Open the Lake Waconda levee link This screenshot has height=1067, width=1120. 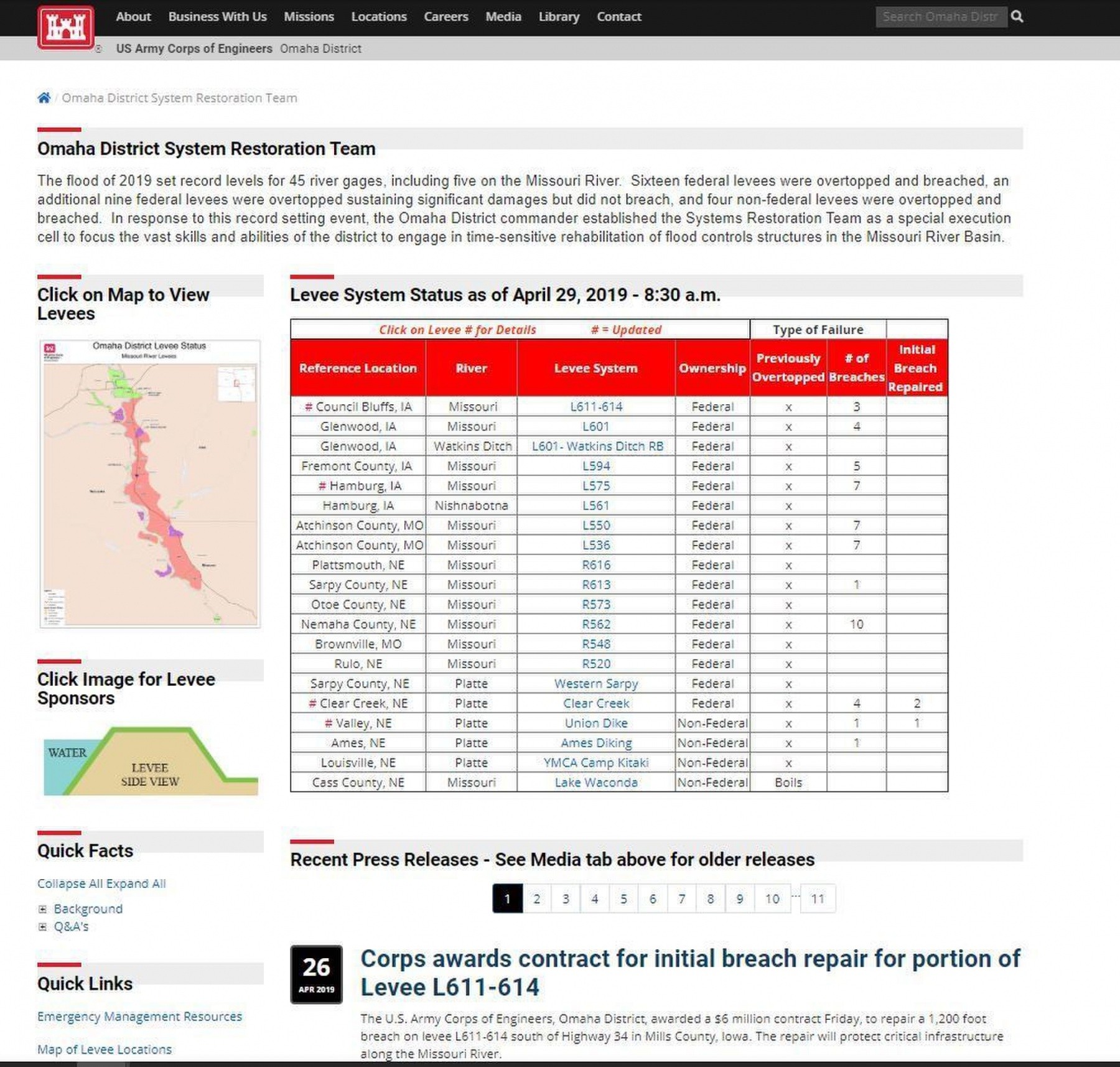click(x=596, y=783)
